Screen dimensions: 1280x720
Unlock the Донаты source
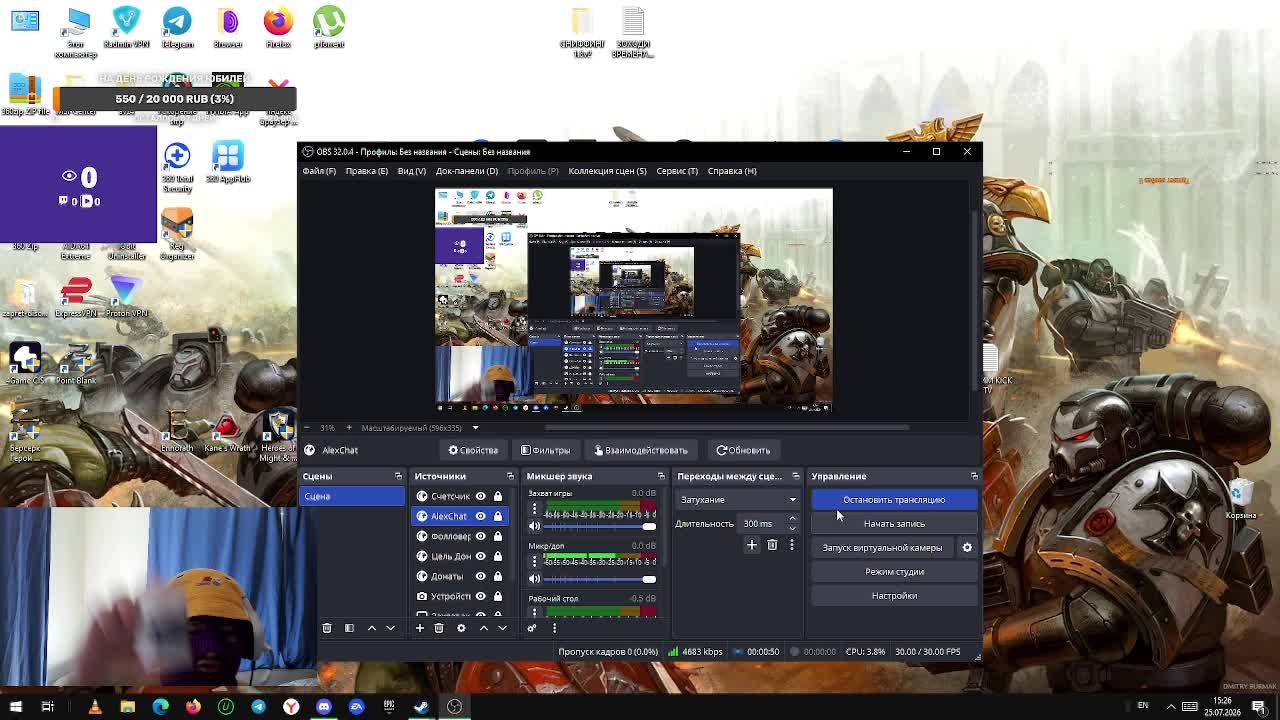pos(498,576)
